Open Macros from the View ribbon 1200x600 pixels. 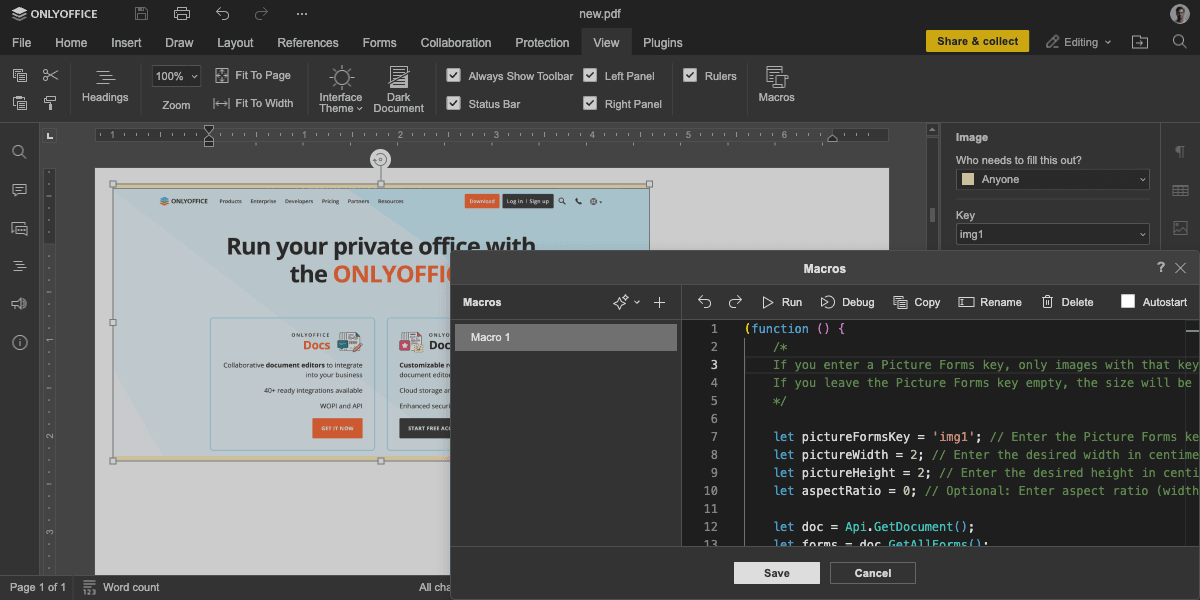pyautogui.click(x=776, y=85)
